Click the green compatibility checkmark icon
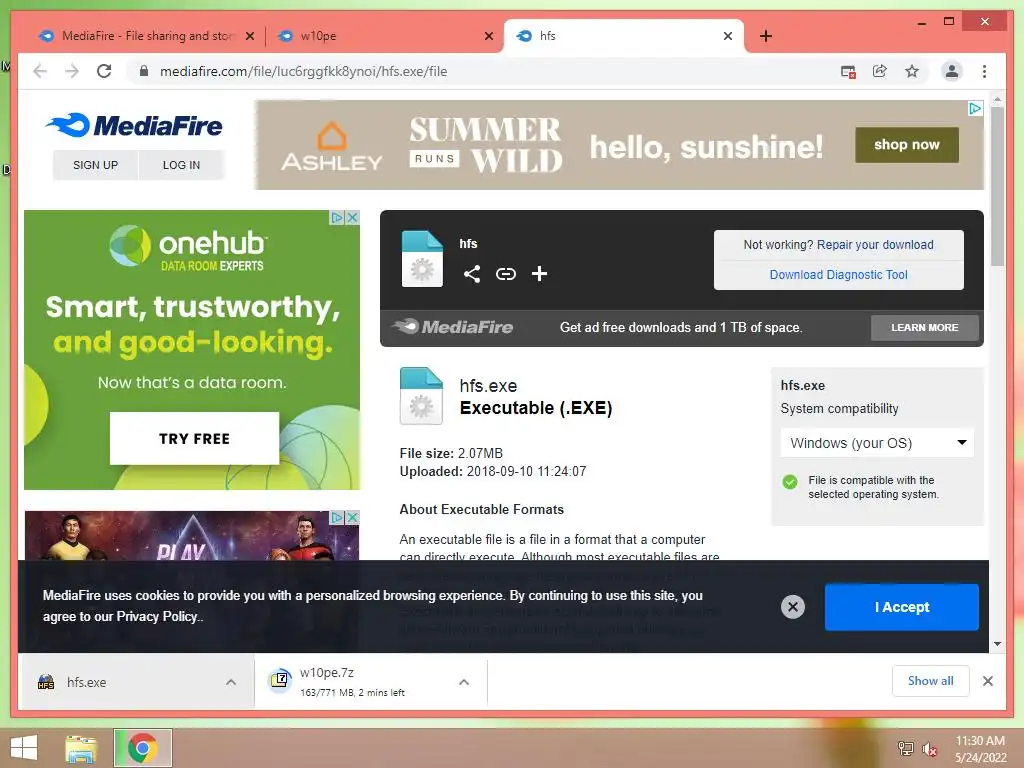 coord(790,482)
